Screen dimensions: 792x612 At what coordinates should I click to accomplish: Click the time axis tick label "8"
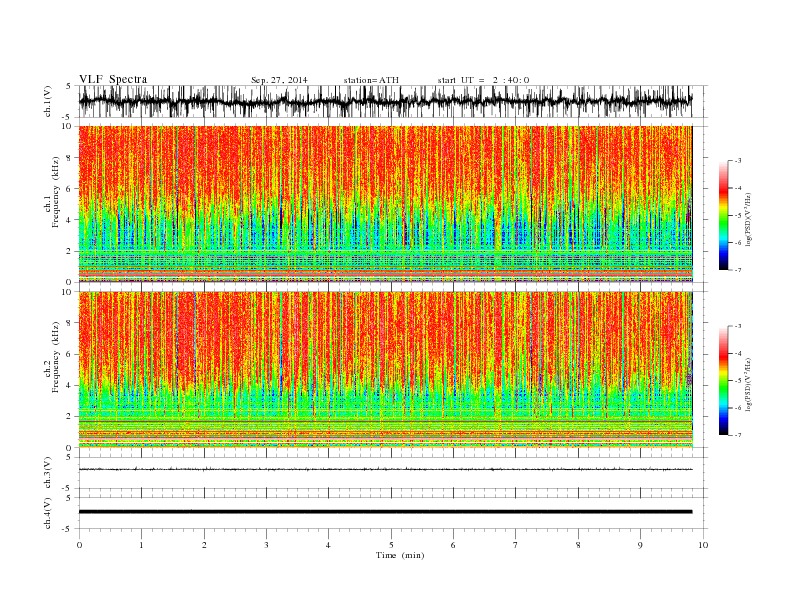point(578,545)
